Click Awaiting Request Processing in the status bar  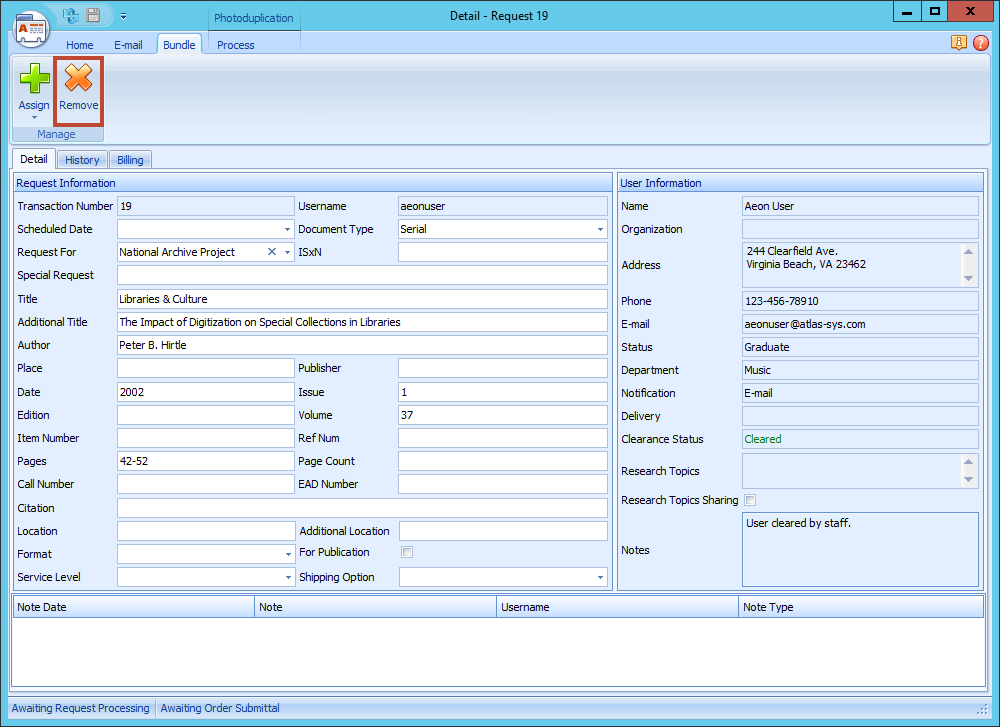pos(80,708)
